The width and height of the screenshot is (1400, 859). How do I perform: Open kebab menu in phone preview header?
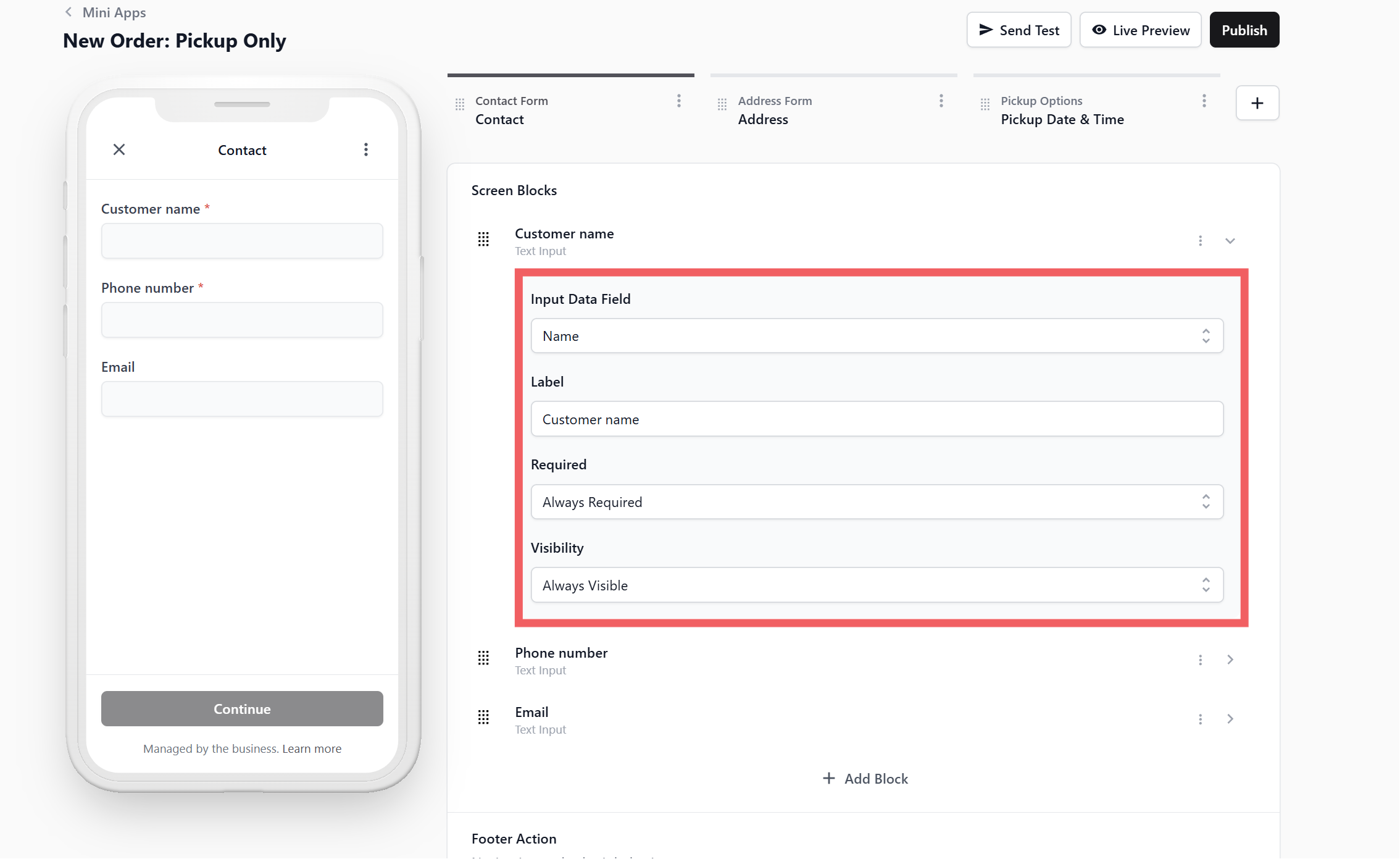point(366,149)
